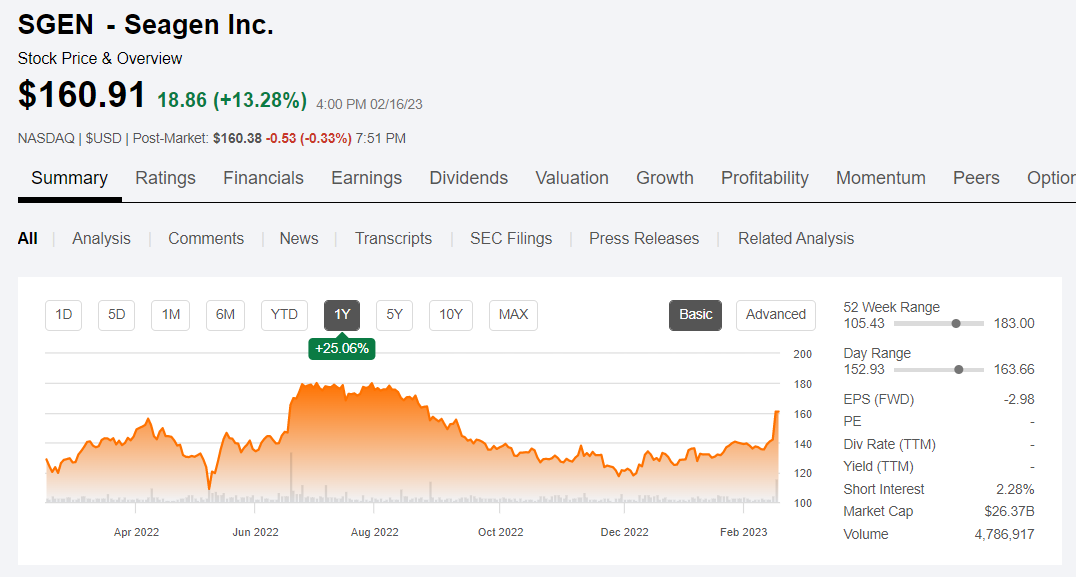Show MAX history chart

(513, 315)
